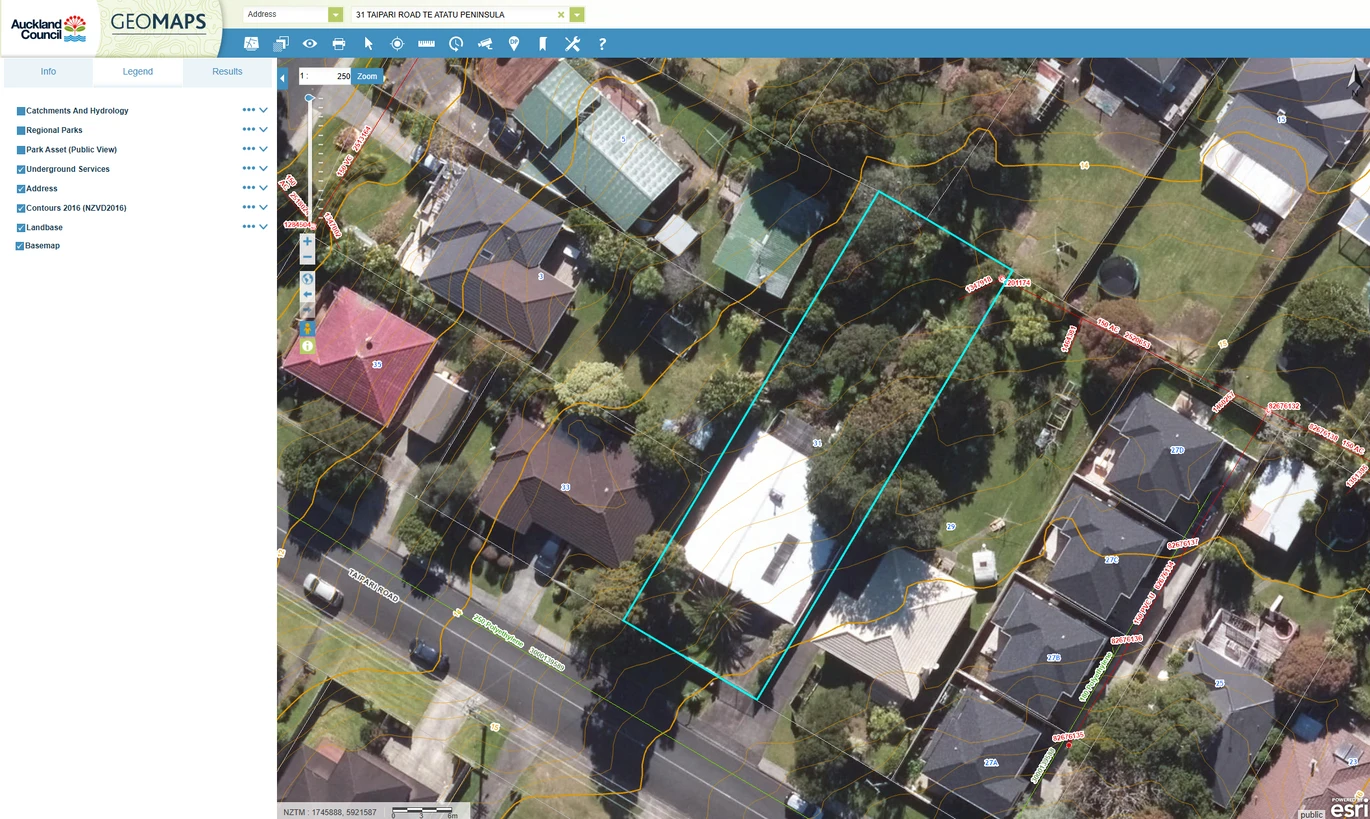Expand Contours 2016 layer chevron
Image resolution: width=1370 pixels, height=819 pixels.
[x=264, y=207]
